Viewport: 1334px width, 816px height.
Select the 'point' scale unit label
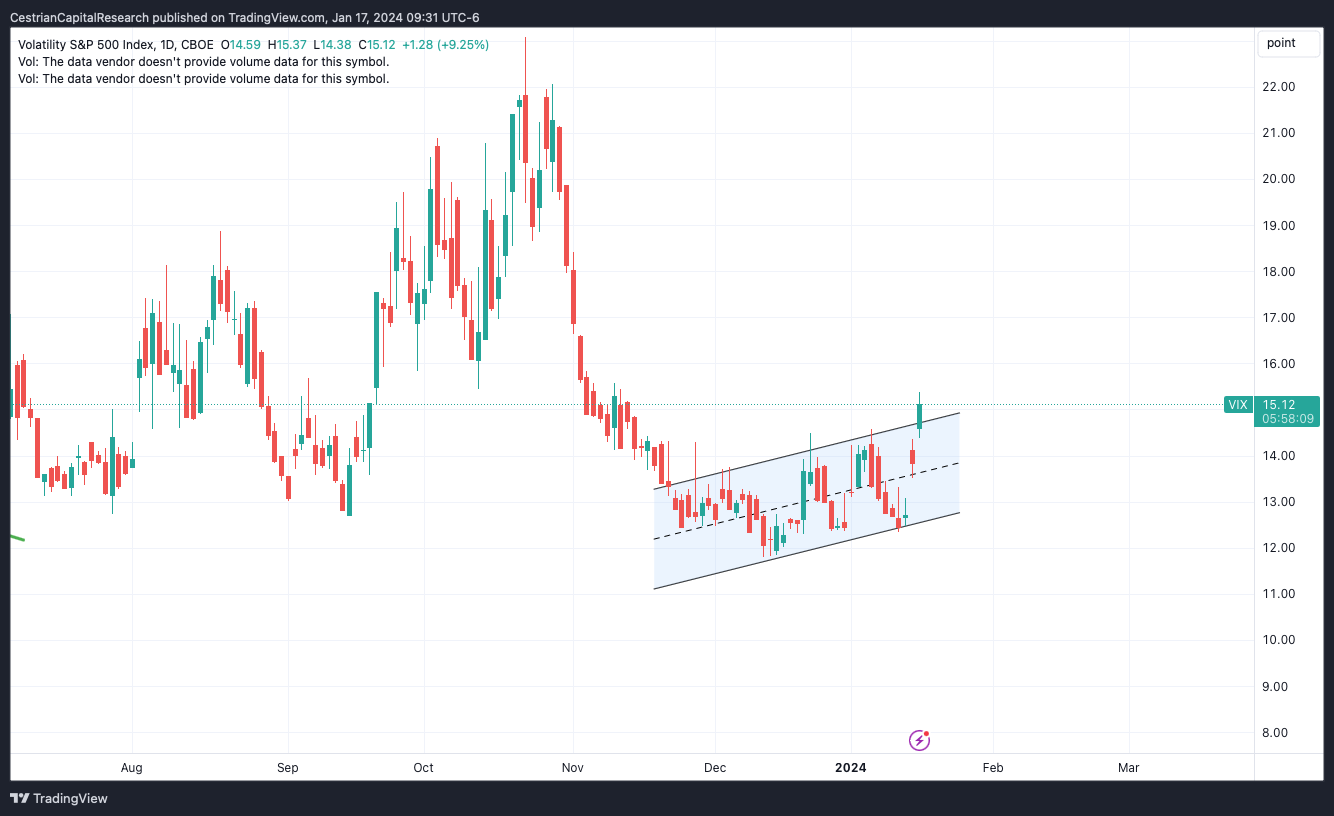[x=1281, y=43]
